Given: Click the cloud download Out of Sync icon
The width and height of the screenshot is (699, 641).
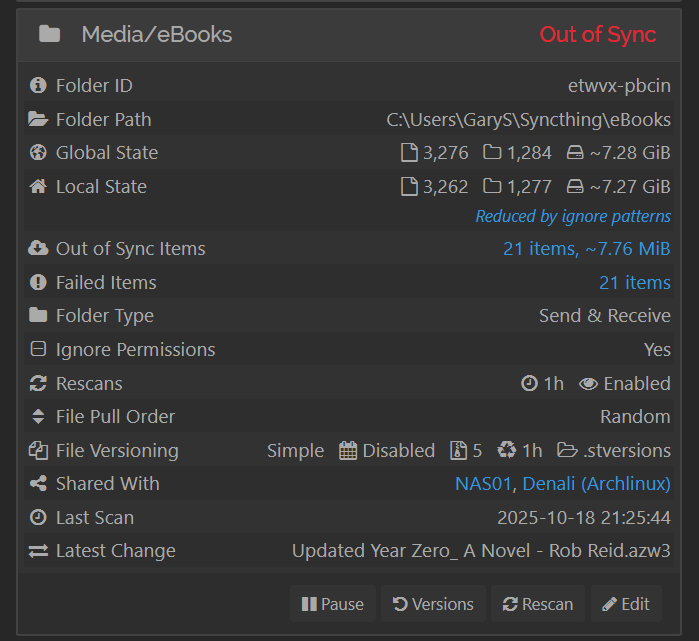Looking at the screenshot, I should tap(38, 249).
